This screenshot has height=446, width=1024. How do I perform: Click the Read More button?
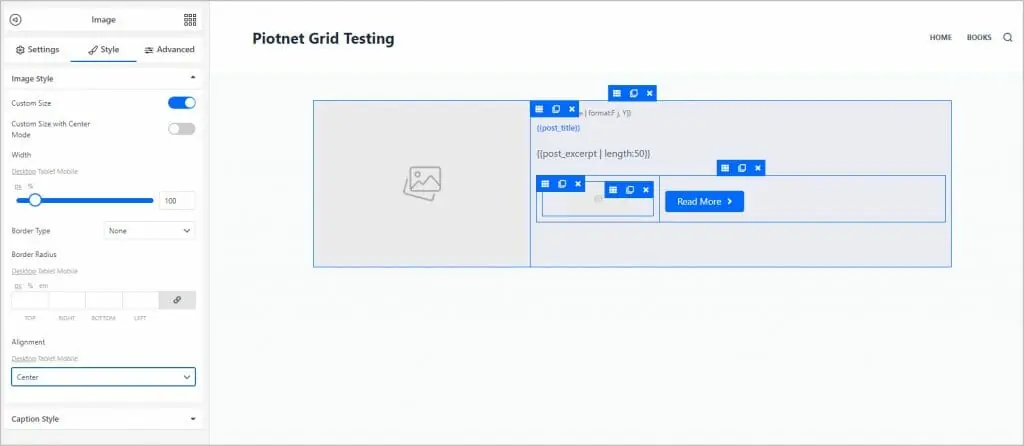click(704, 201)
